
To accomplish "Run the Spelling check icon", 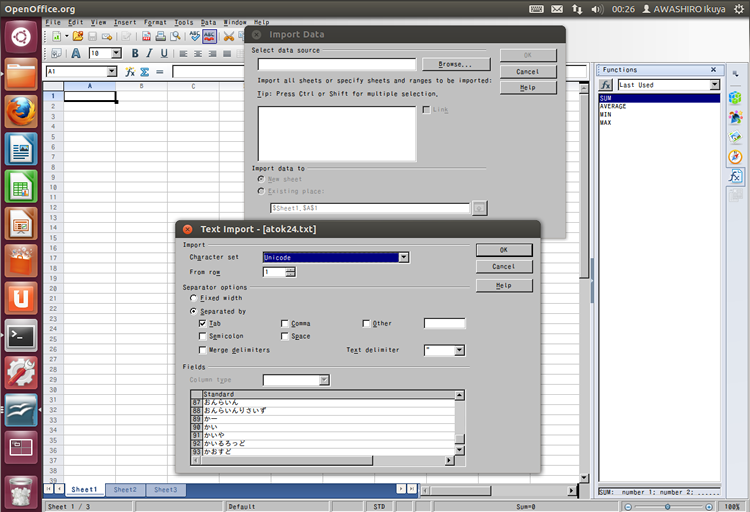I will 194,36.
